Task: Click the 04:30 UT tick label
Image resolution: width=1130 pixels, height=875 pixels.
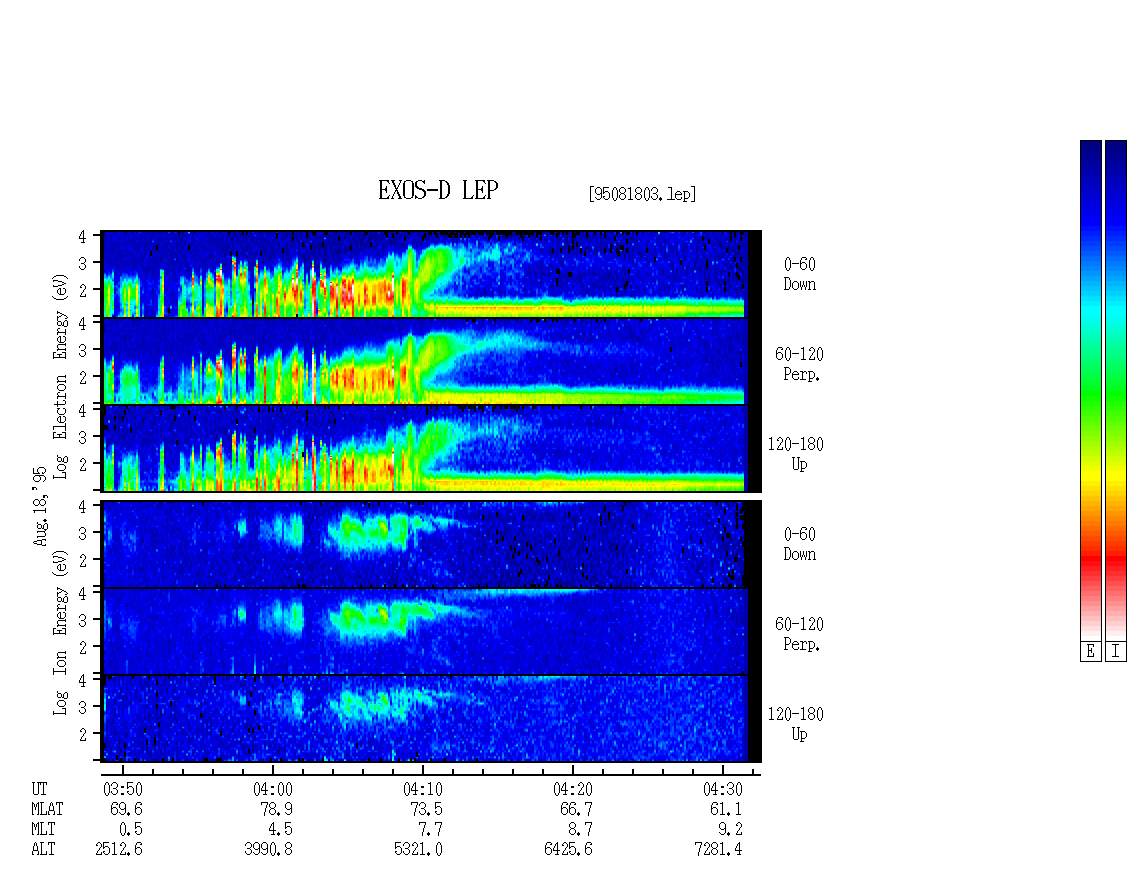Action: point(722,789)
